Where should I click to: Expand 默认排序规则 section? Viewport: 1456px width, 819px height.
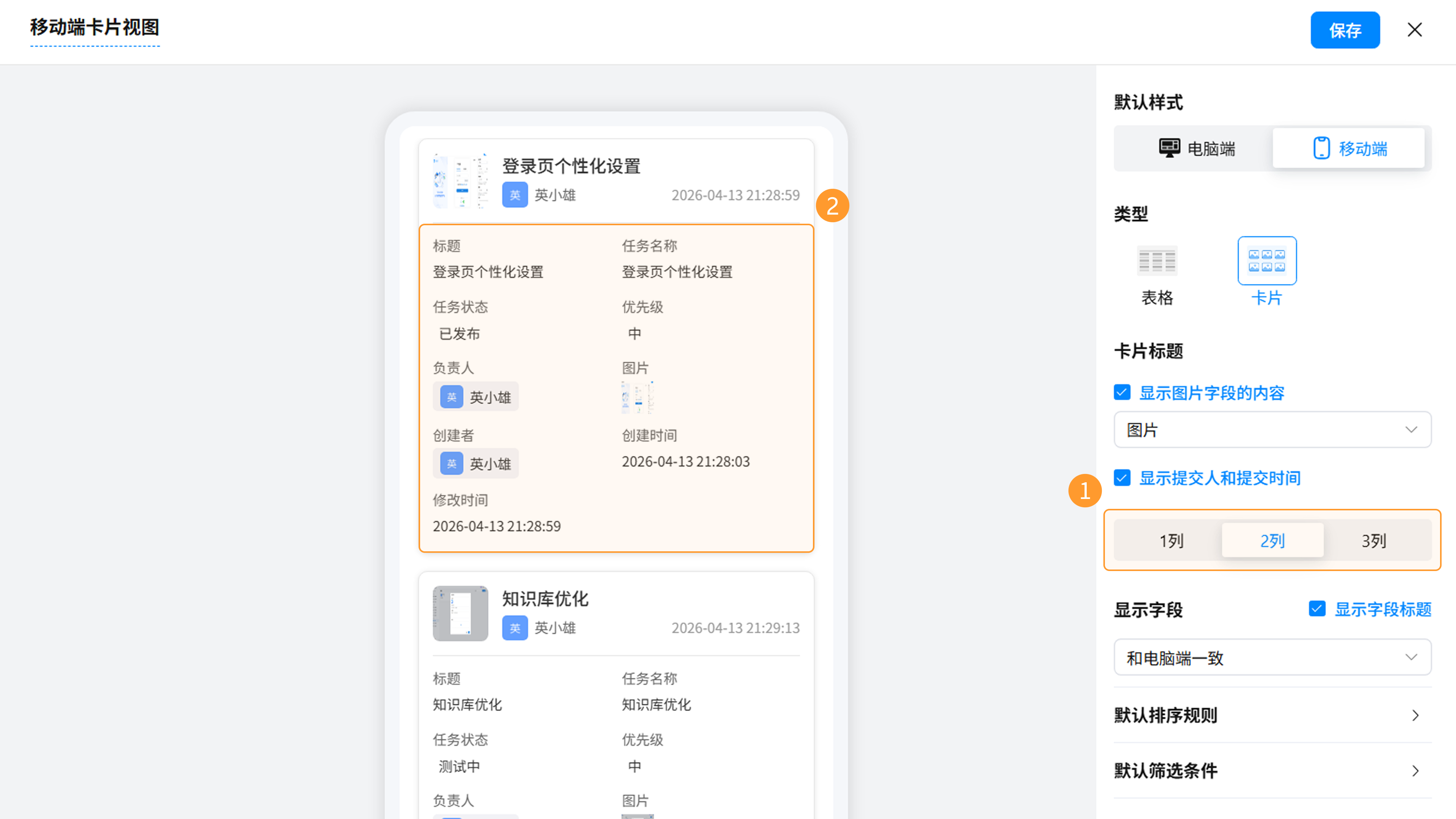[1272, 715]
